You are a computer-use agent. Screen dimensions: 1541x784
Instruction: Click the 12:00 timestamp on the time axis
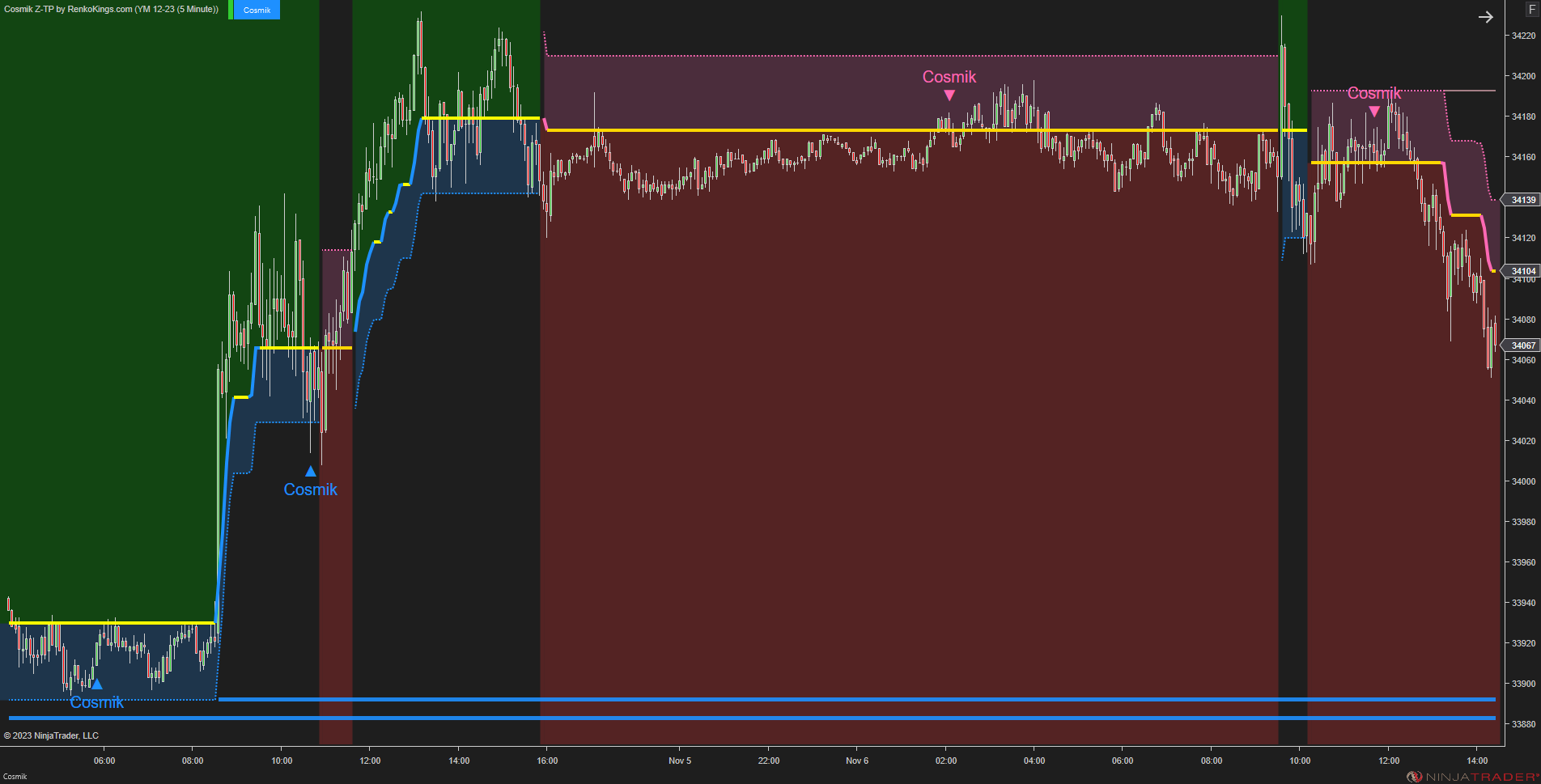[370, 761]
